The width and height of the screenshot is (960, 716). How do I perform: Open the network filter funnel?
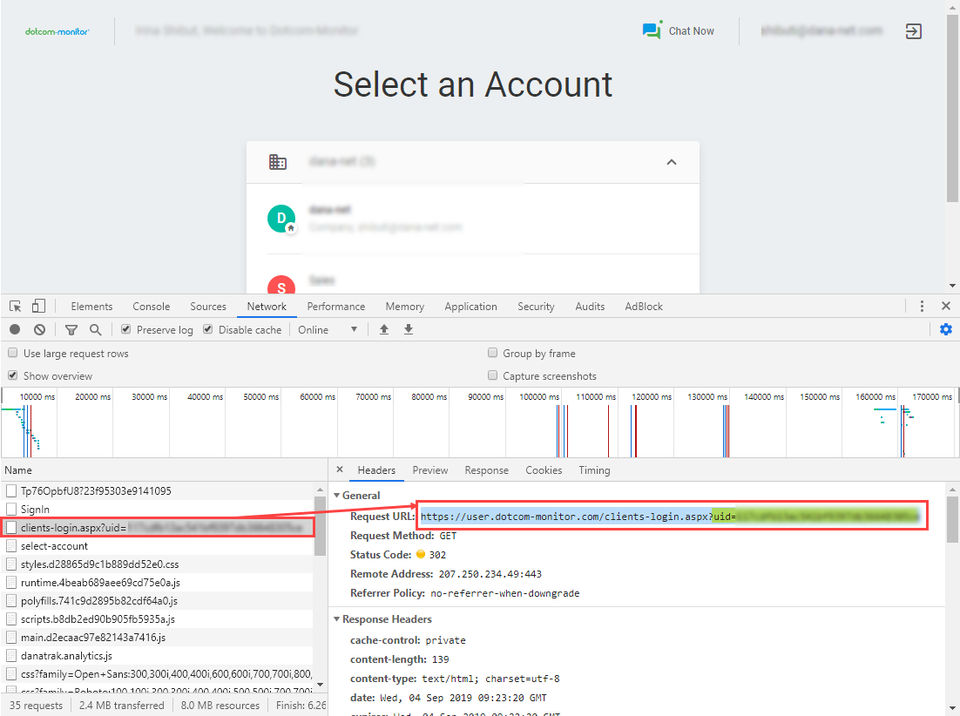(x=71, y=330)
